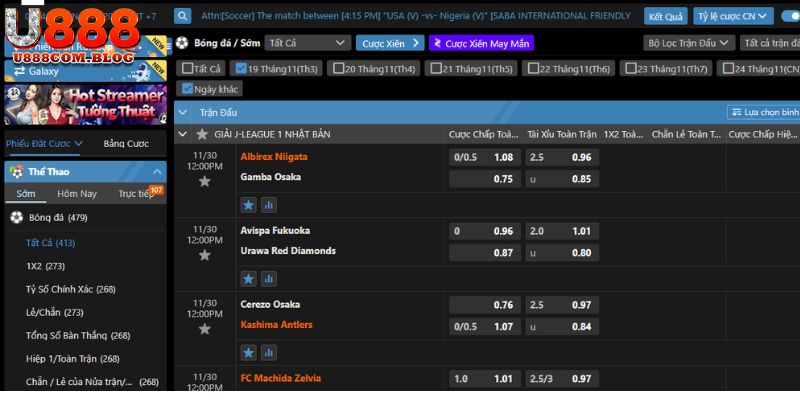Click the blue star under Urawa Red Diamonds
The image size is (800, 400).
(248, 279)
